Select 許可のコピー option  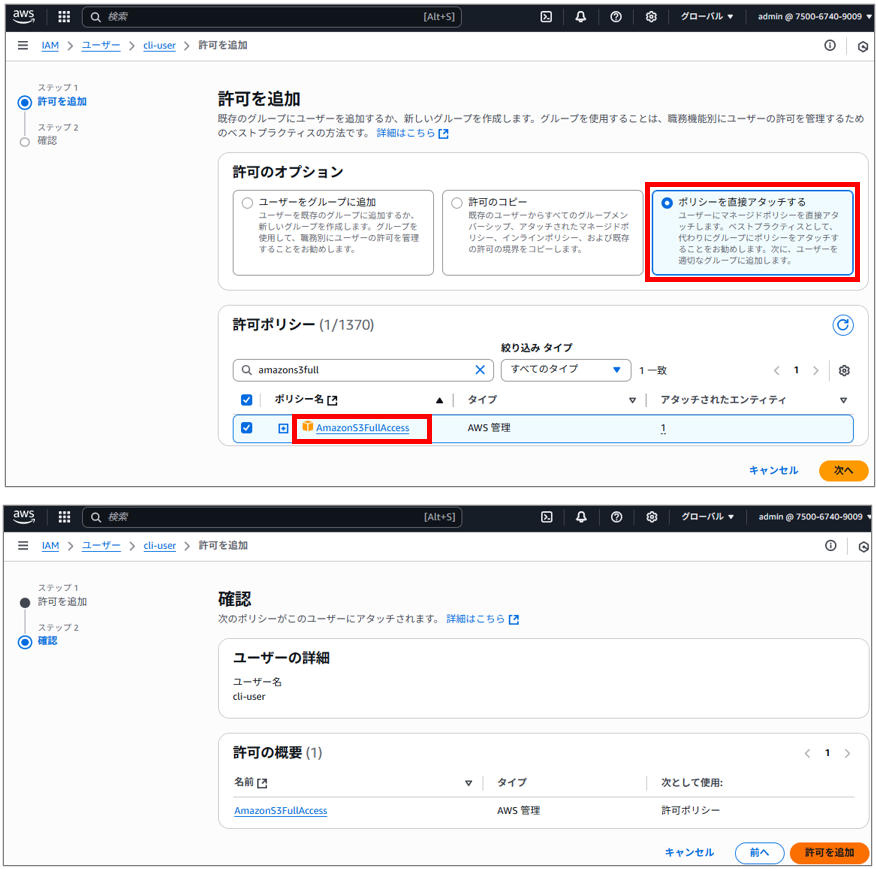[x=542, y=232]
